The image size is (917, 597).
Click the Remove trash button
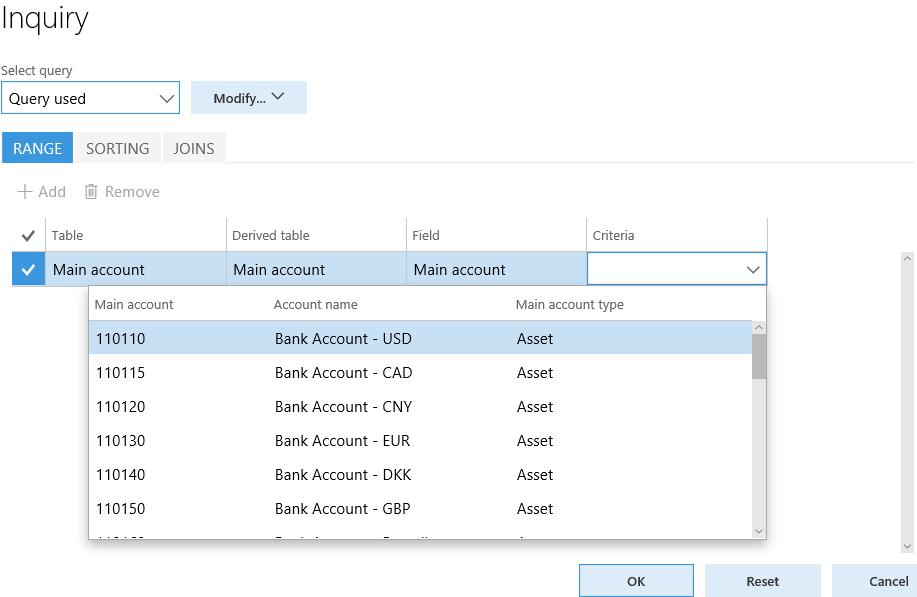pos(122,192)
